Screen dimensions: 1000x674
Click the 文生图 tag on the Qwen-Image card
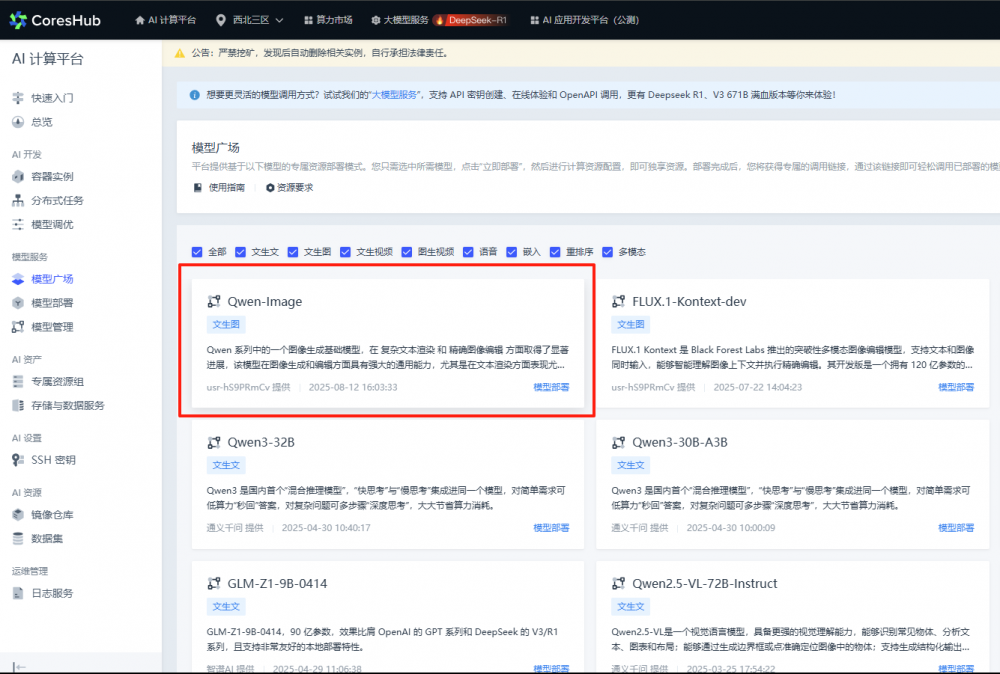226,325
